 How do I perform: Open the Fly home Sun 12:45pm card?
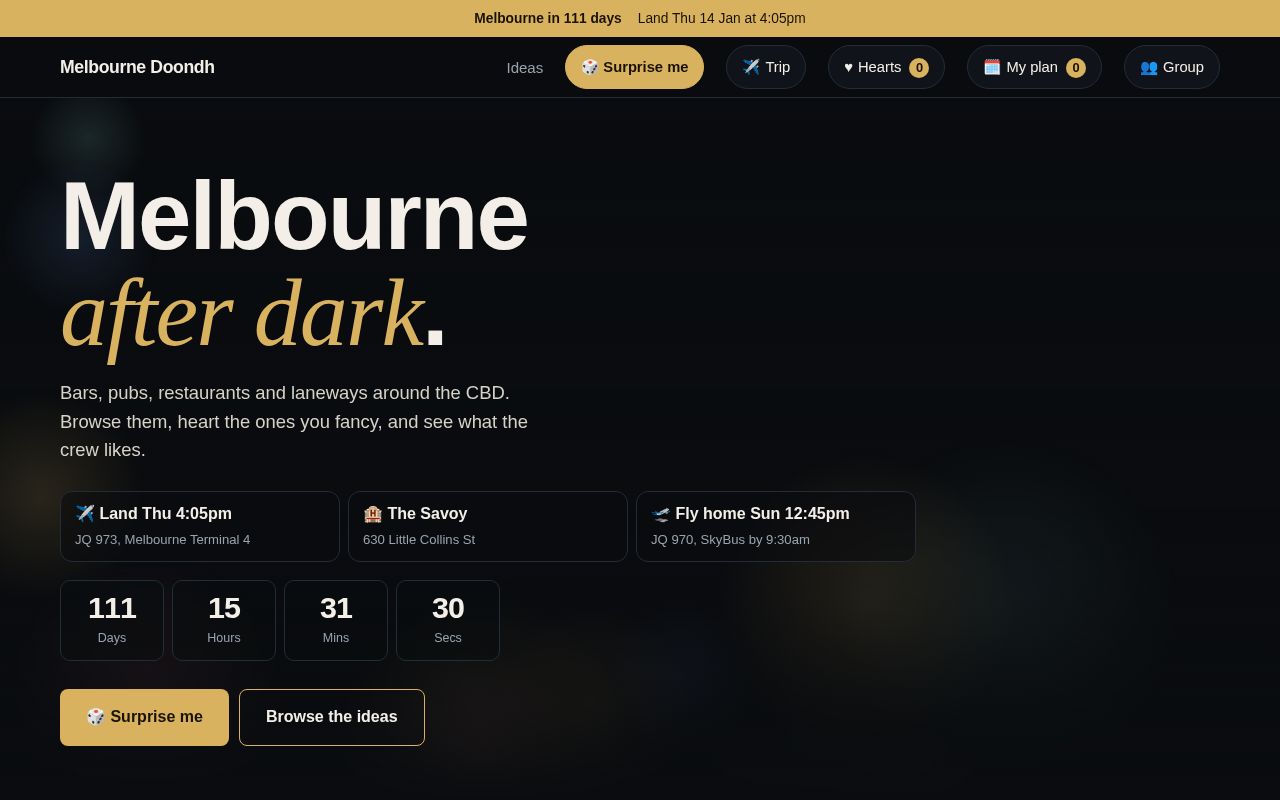(776, 526)
